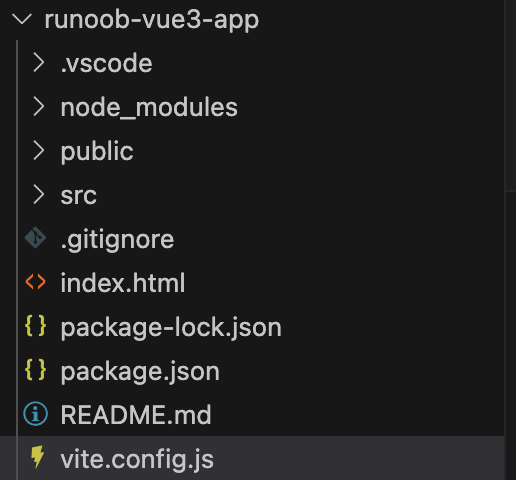Click the git icon beside .gitignore
The height and width of the screenshot is (480, 516).
[x=35, y=238]
